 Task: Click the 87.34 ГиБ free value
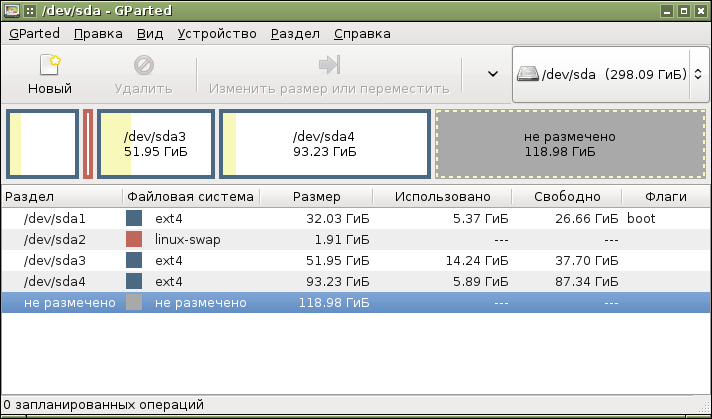point(587,281)
